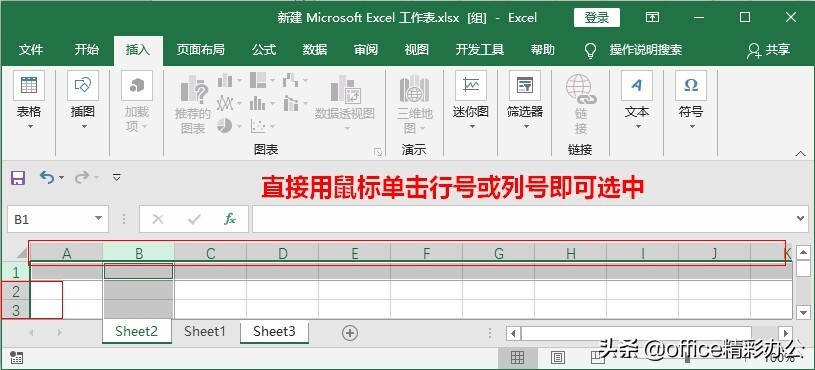Switch to the 数据 (Data) tab
Image resolution: width=815 pixels, height=370 pixels.
pyautogui.click(x=315, y=50)
